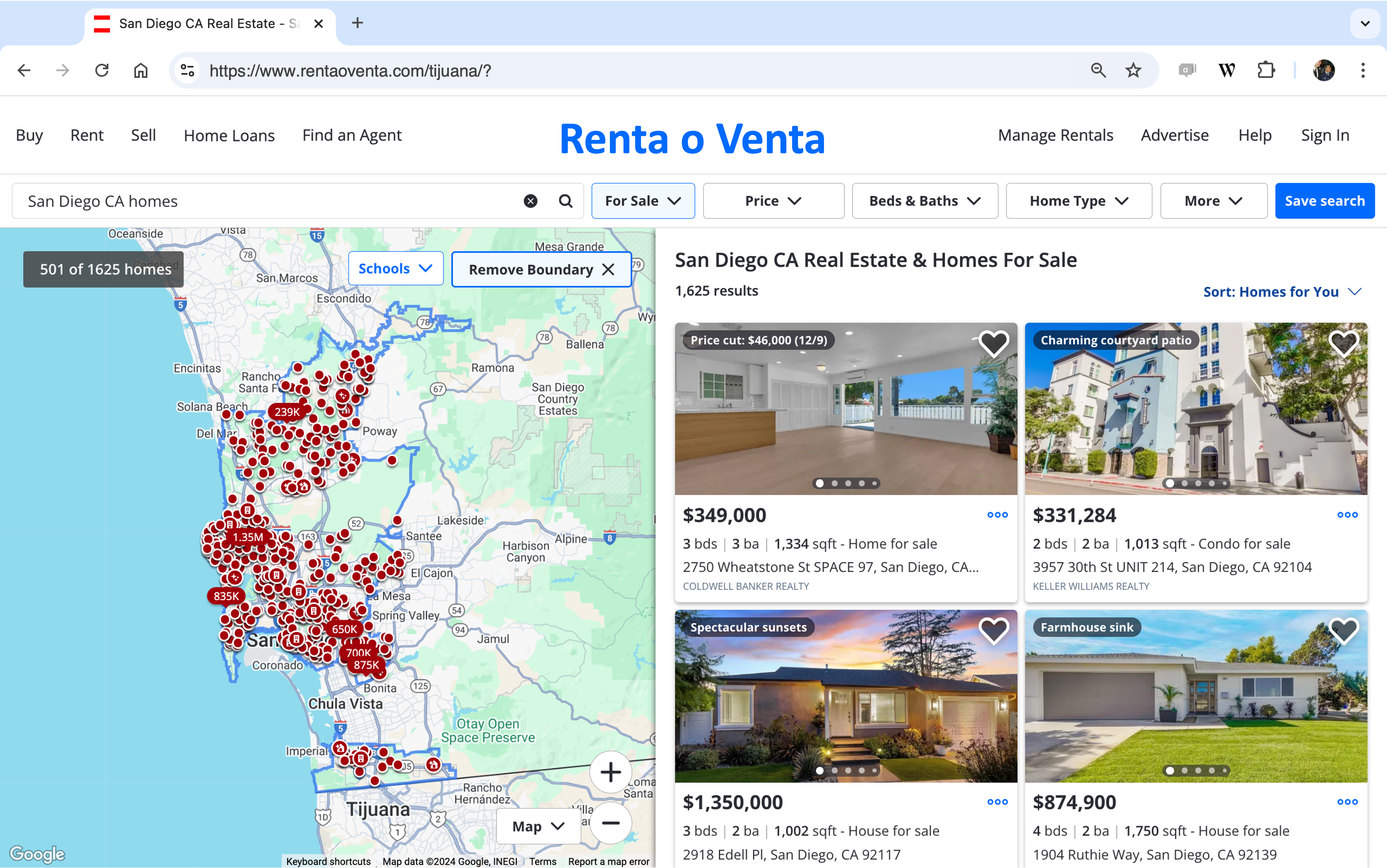
Task: Zoom out on the map
Action: click(x=610, y=823)
